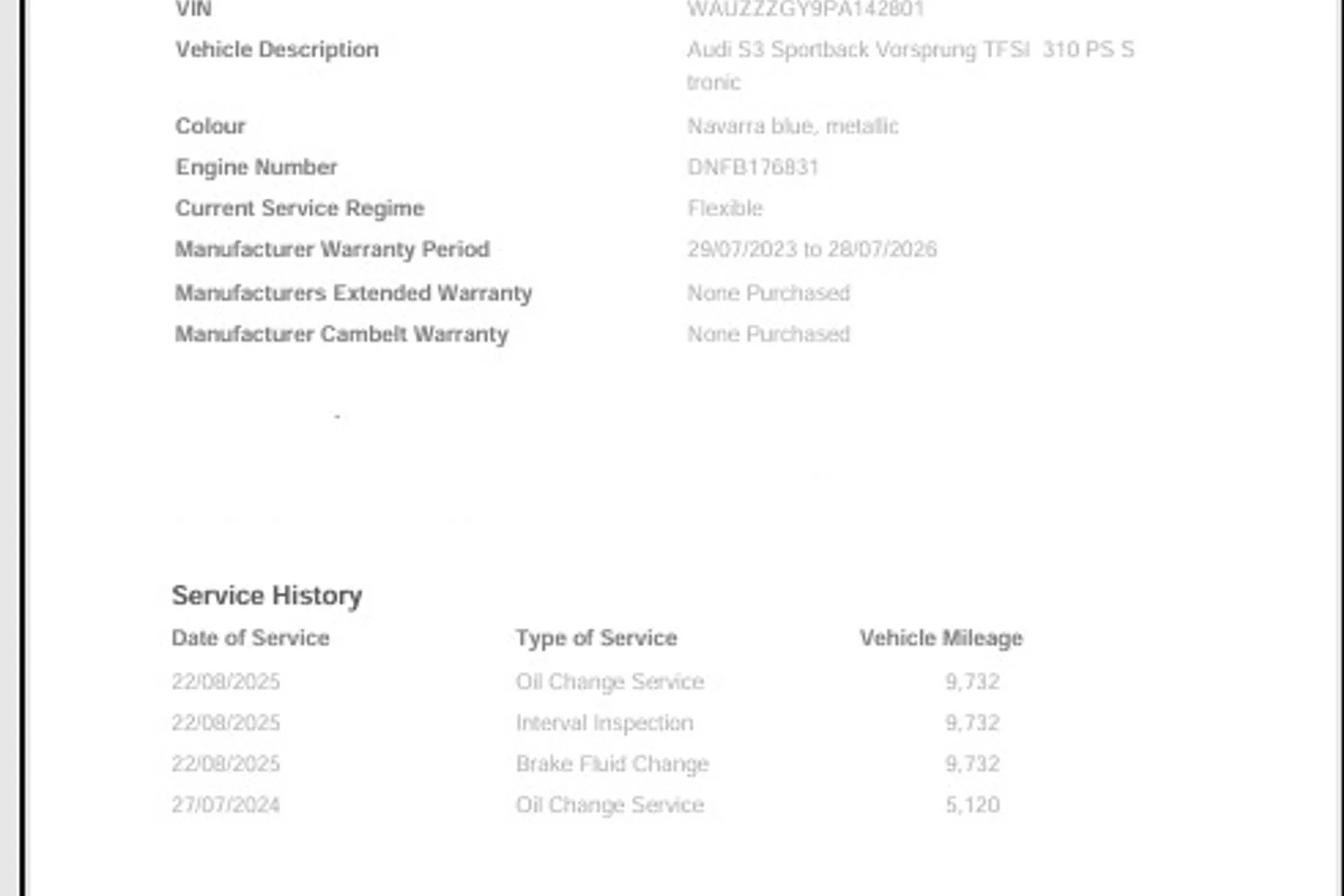Click the "Brake Fluid Change" service entry
The image size is (1344, 896).
click(612, 764)
